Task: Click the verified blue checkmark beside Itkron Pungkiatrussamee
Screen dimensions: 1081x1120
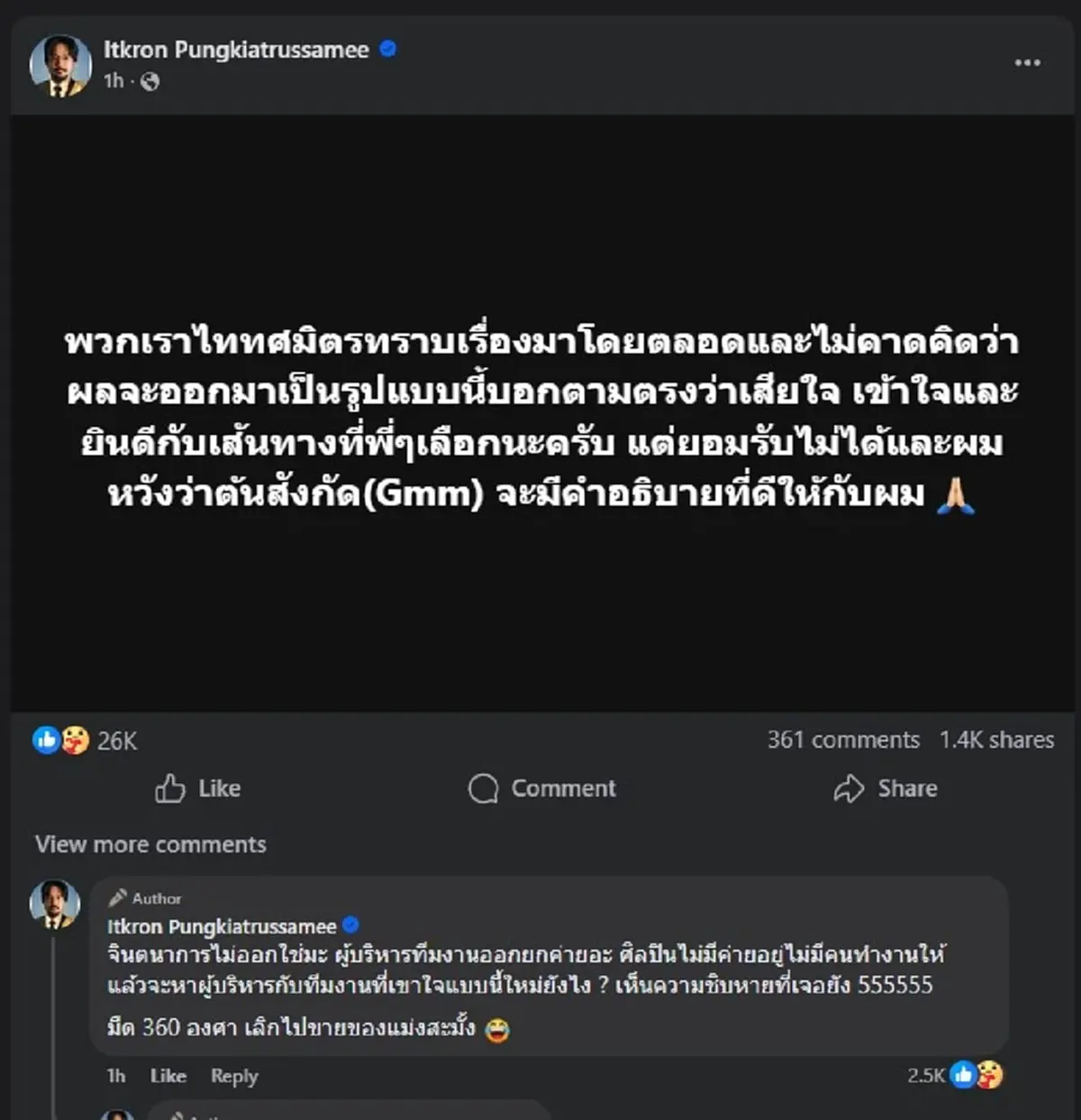Action: pyautogui.click(x=387, y=50)
